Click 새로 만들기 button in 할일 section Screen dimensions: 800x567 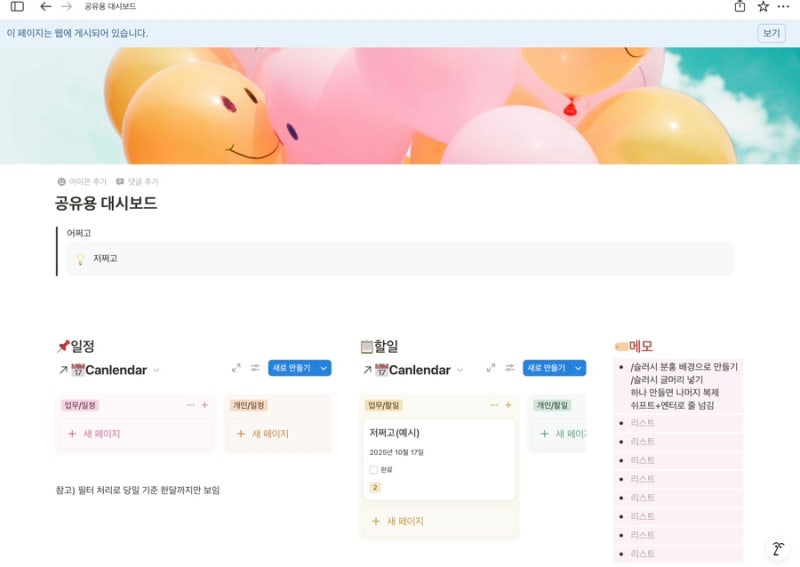(546, 368)
